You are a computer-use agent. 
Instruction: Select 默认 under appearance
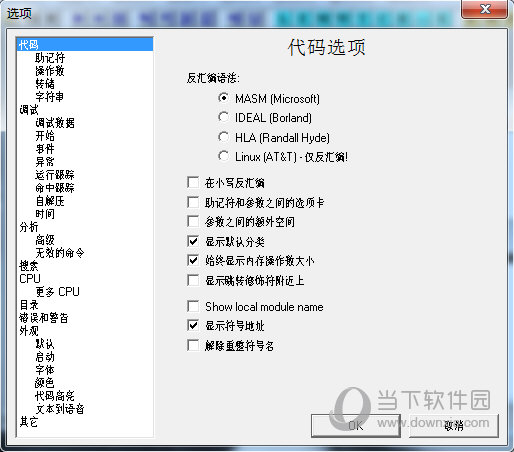click(x=45, y=344)
